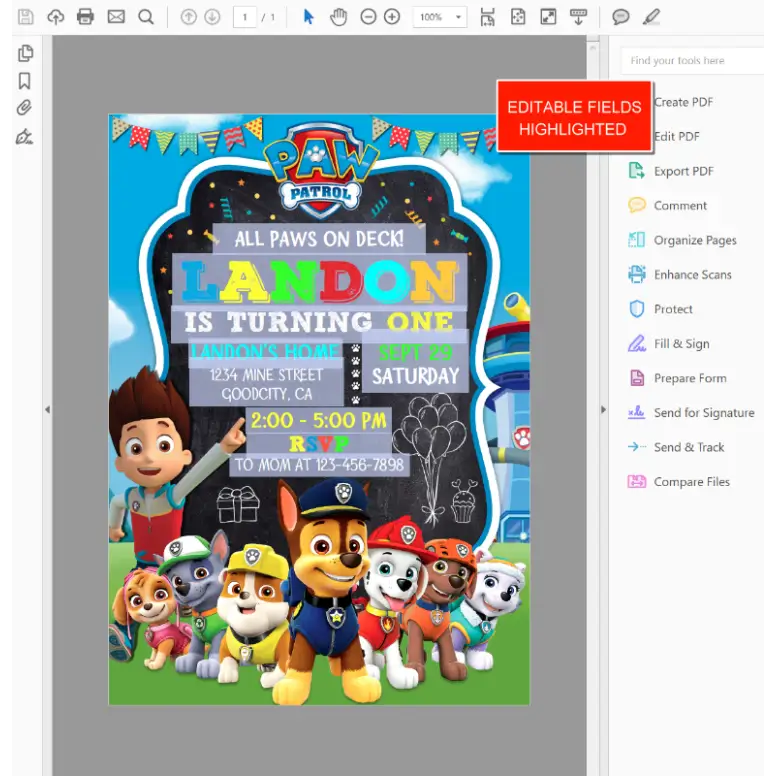Click the page number field
The height and width of the screenshot is (776, 776).
tap(244, 17)
